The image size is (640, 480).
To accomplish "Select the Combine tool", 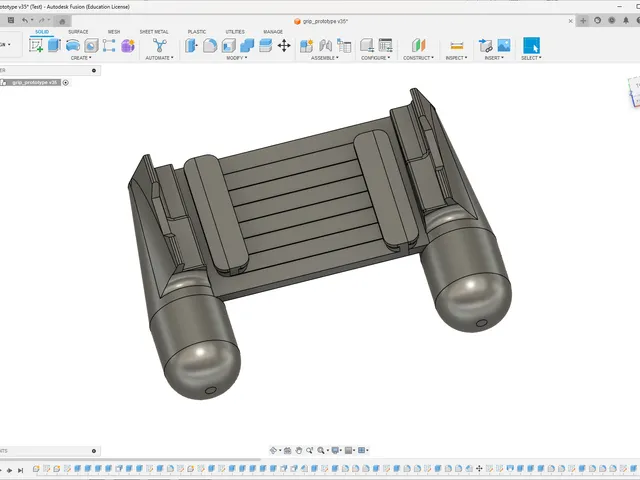I will click(247, 45).
